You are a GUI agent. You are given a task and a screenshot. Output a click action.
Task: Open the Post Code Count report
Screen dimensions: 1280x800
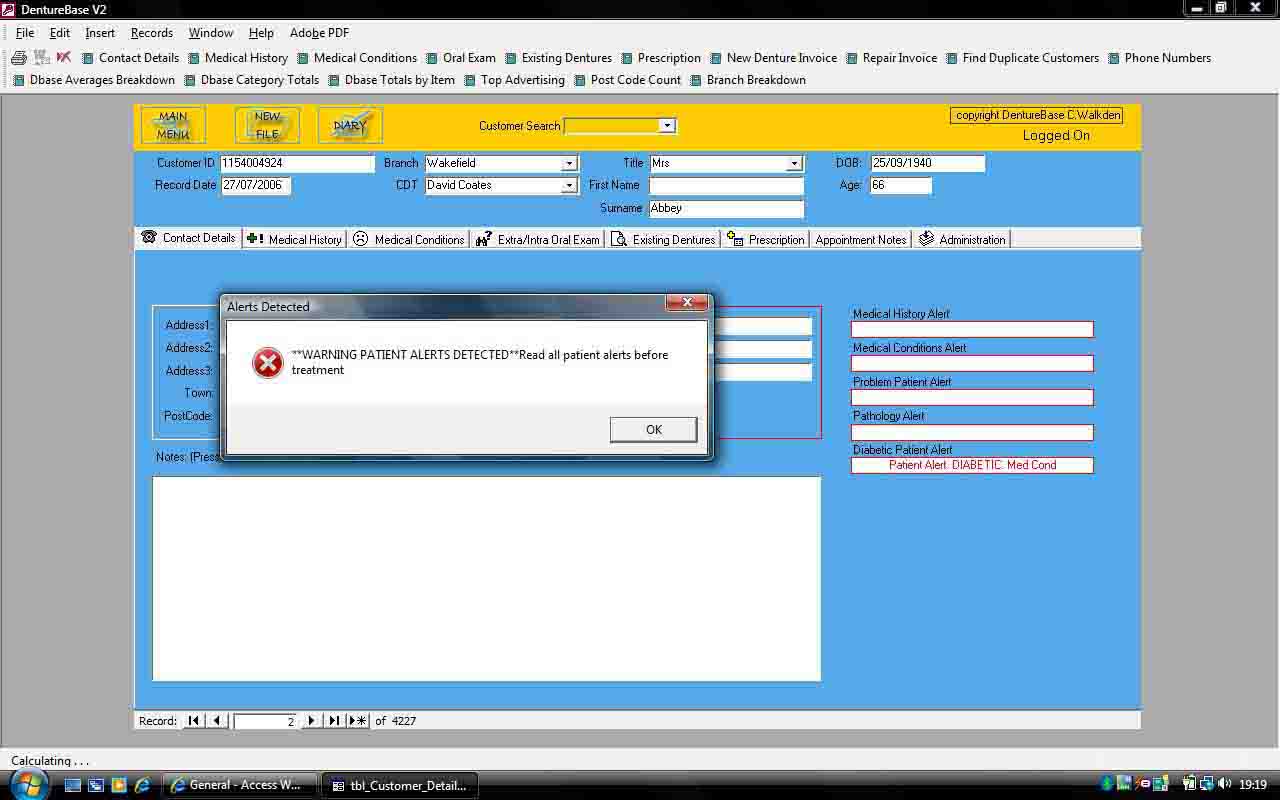coord(628,80)
